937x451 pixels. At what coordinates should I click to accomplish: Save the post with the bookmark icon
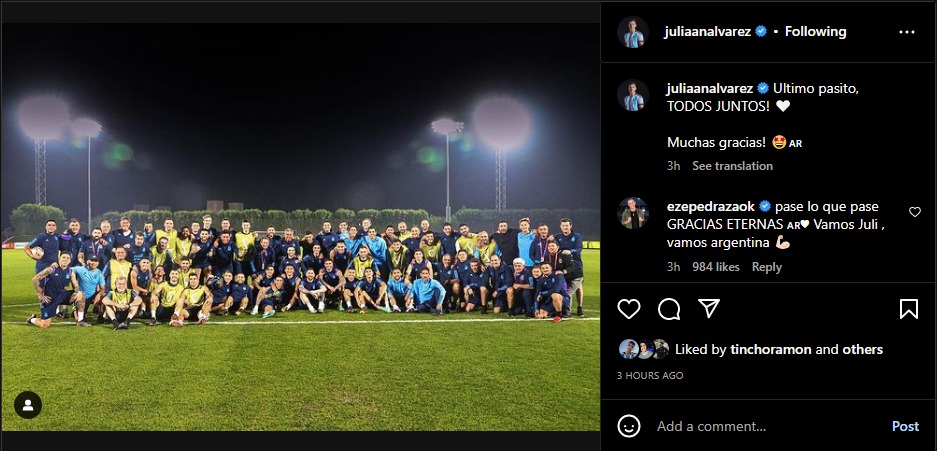909,309
